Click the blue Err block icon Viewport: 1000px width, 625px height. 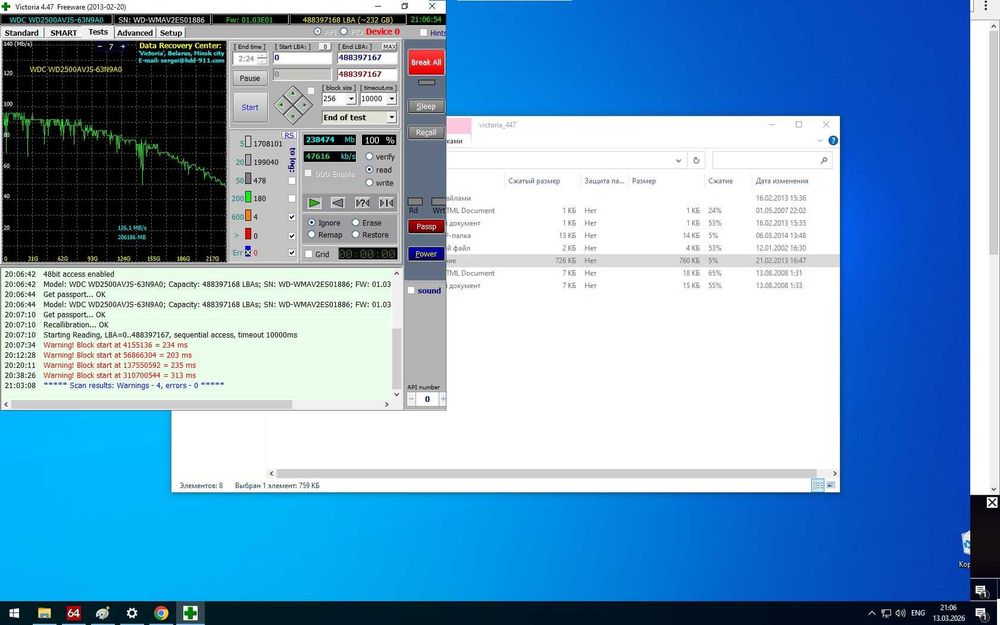(248, 253)
